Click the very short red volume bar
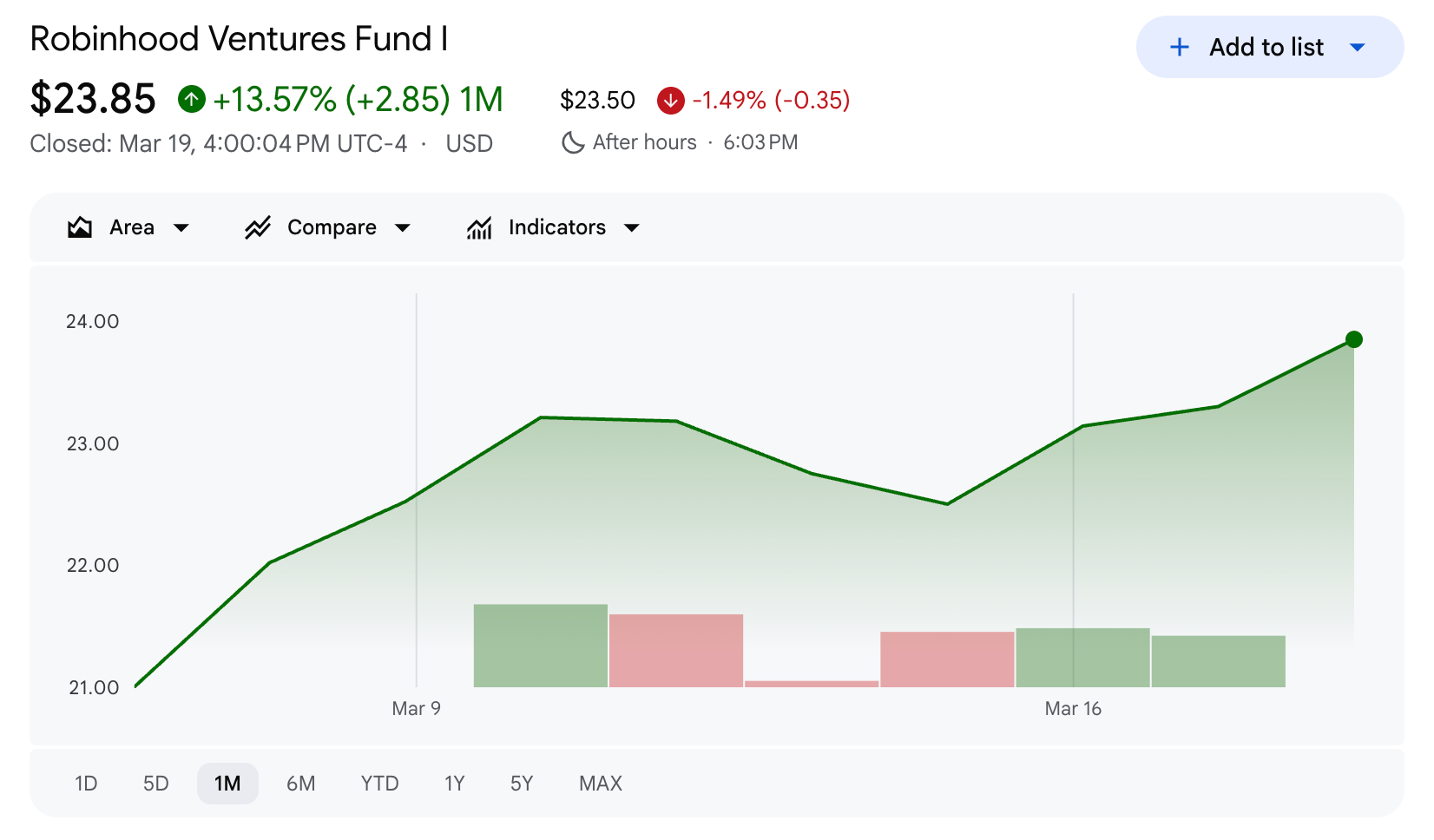 click(x=812, y=684)
